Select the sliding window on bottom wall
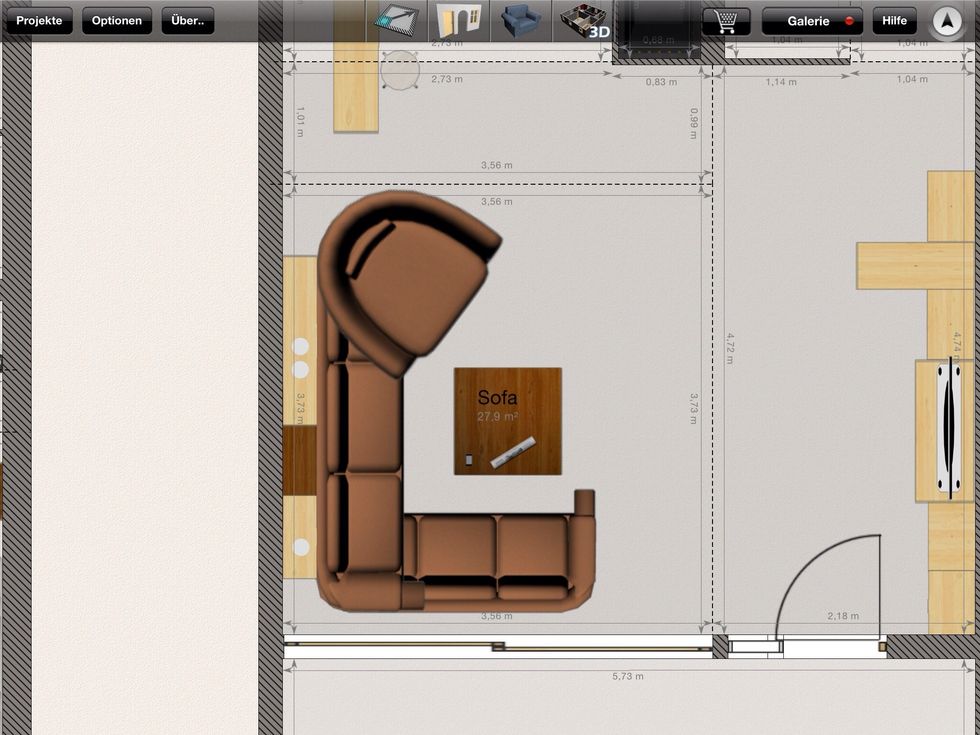980x735 pixels. click(x=497, y=647)
